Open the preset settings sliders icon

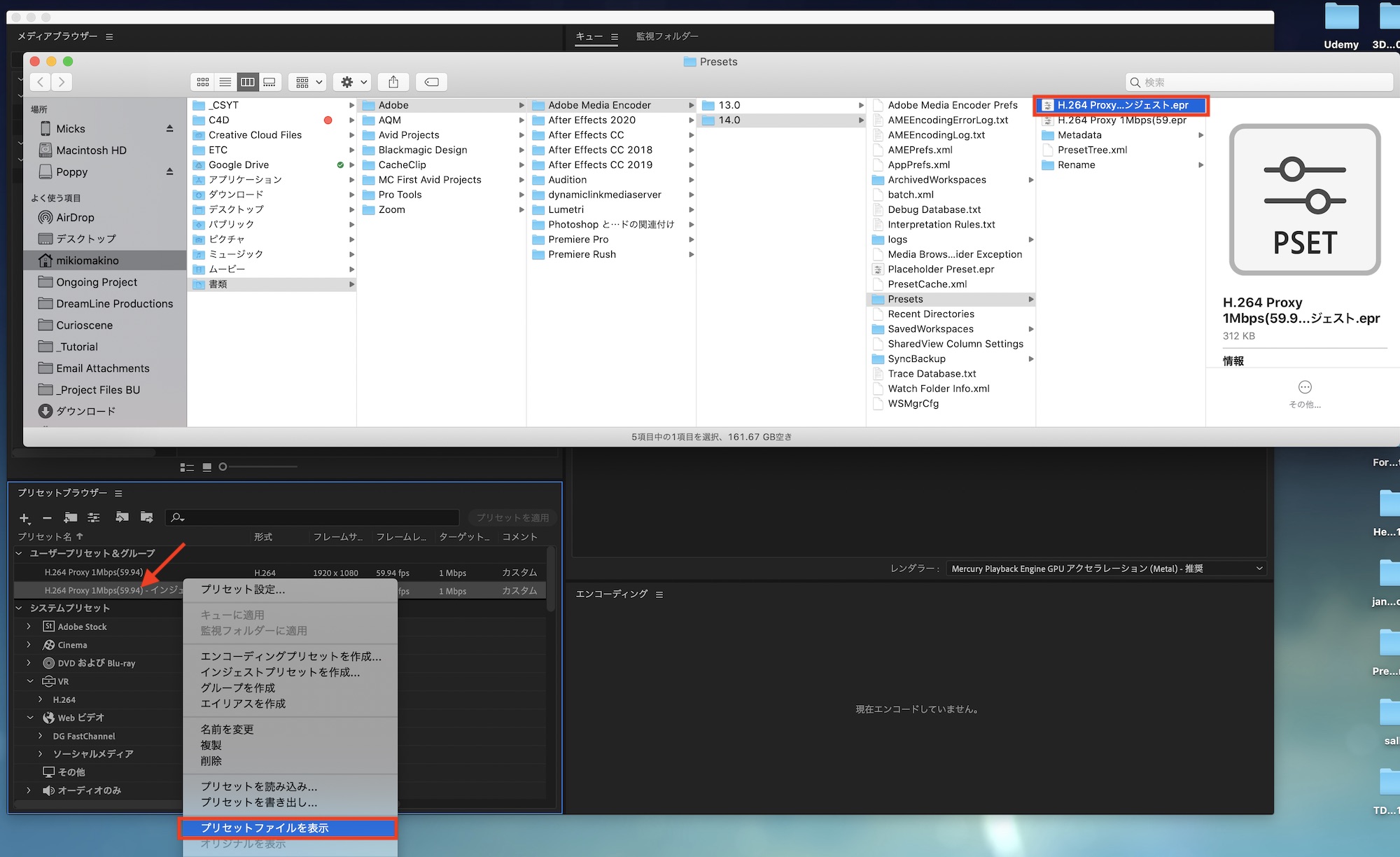[x=94, y=517]
